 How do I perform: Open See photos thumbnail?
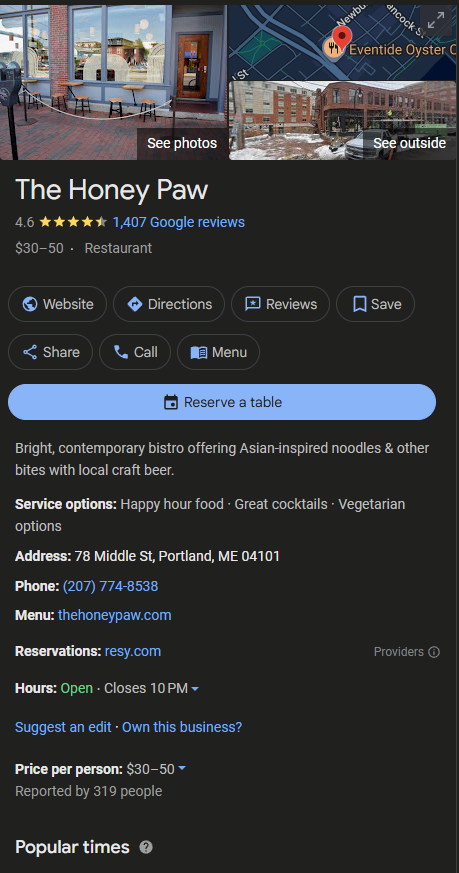click(x=114, y=82)
